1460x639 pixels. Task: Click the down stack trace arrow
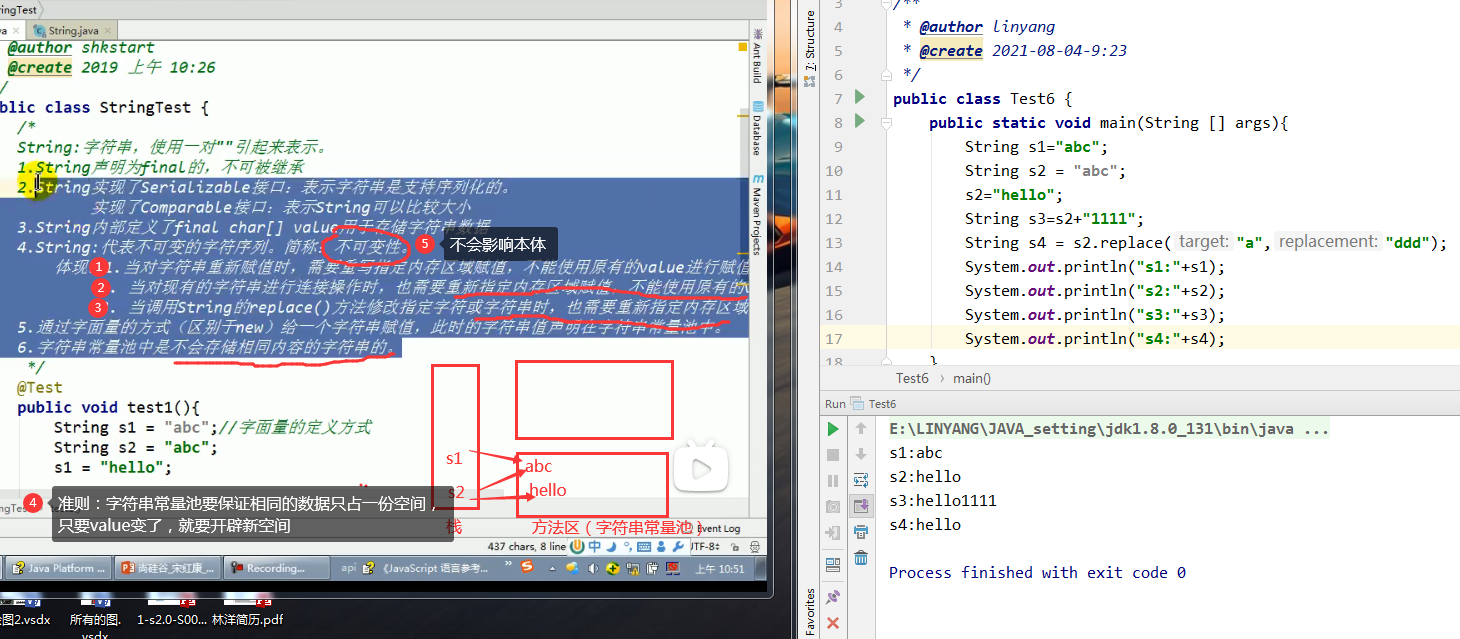[861, 455]
